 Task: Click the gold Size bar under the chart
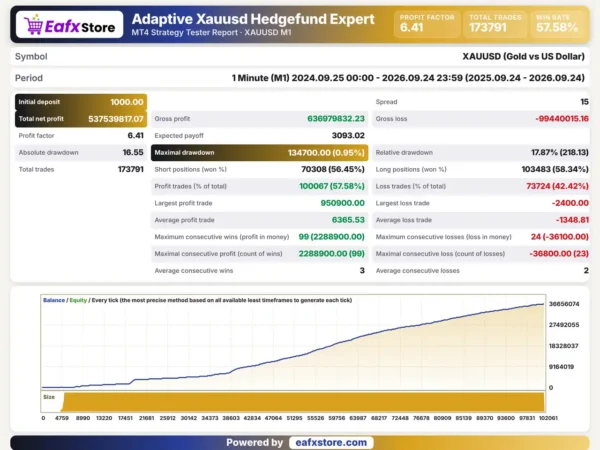(302, 402)
